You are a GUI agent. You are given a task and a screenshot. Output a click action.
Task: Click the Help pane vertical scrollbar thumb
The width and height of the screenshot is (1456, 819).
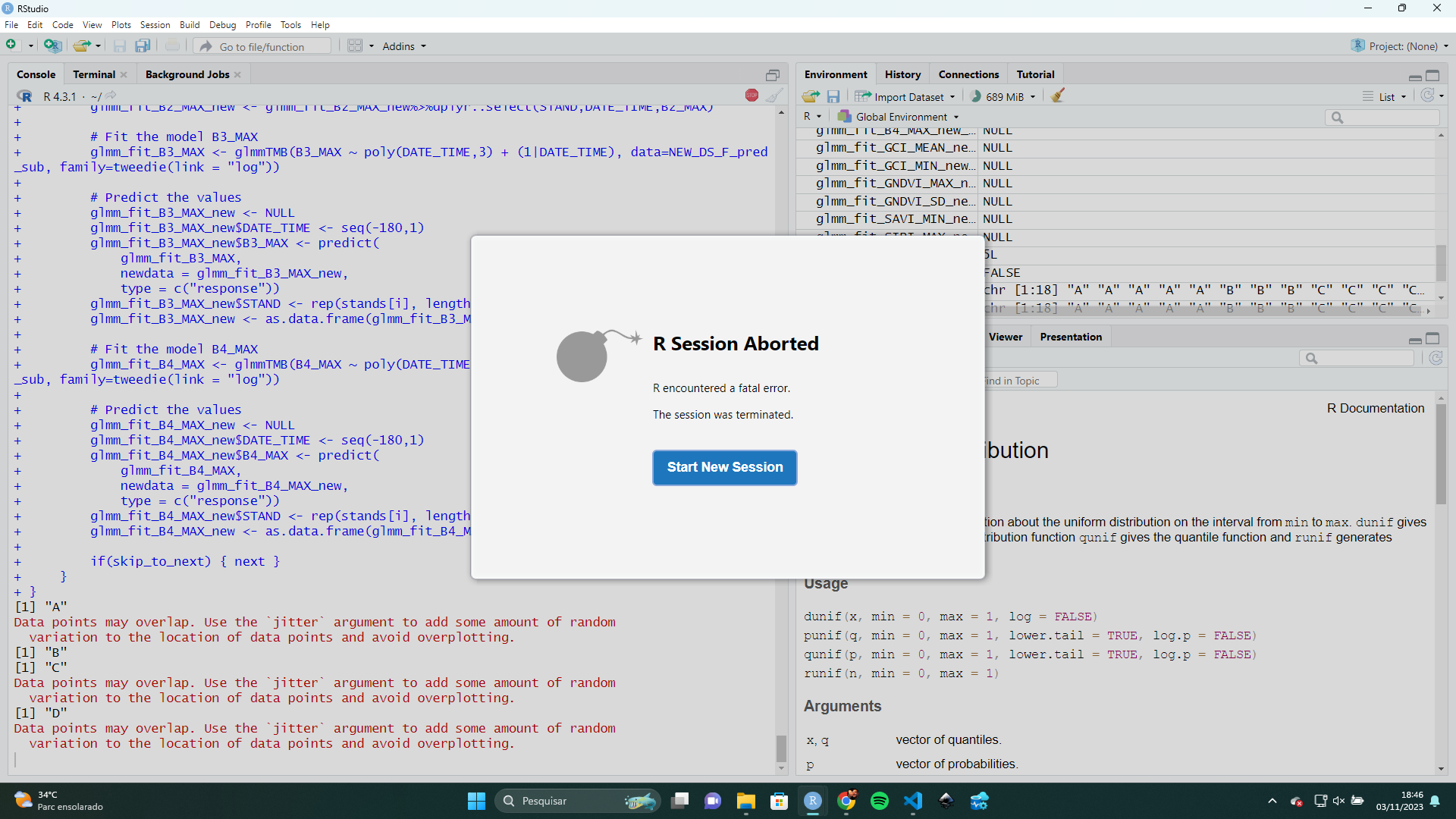point(1441,454)
